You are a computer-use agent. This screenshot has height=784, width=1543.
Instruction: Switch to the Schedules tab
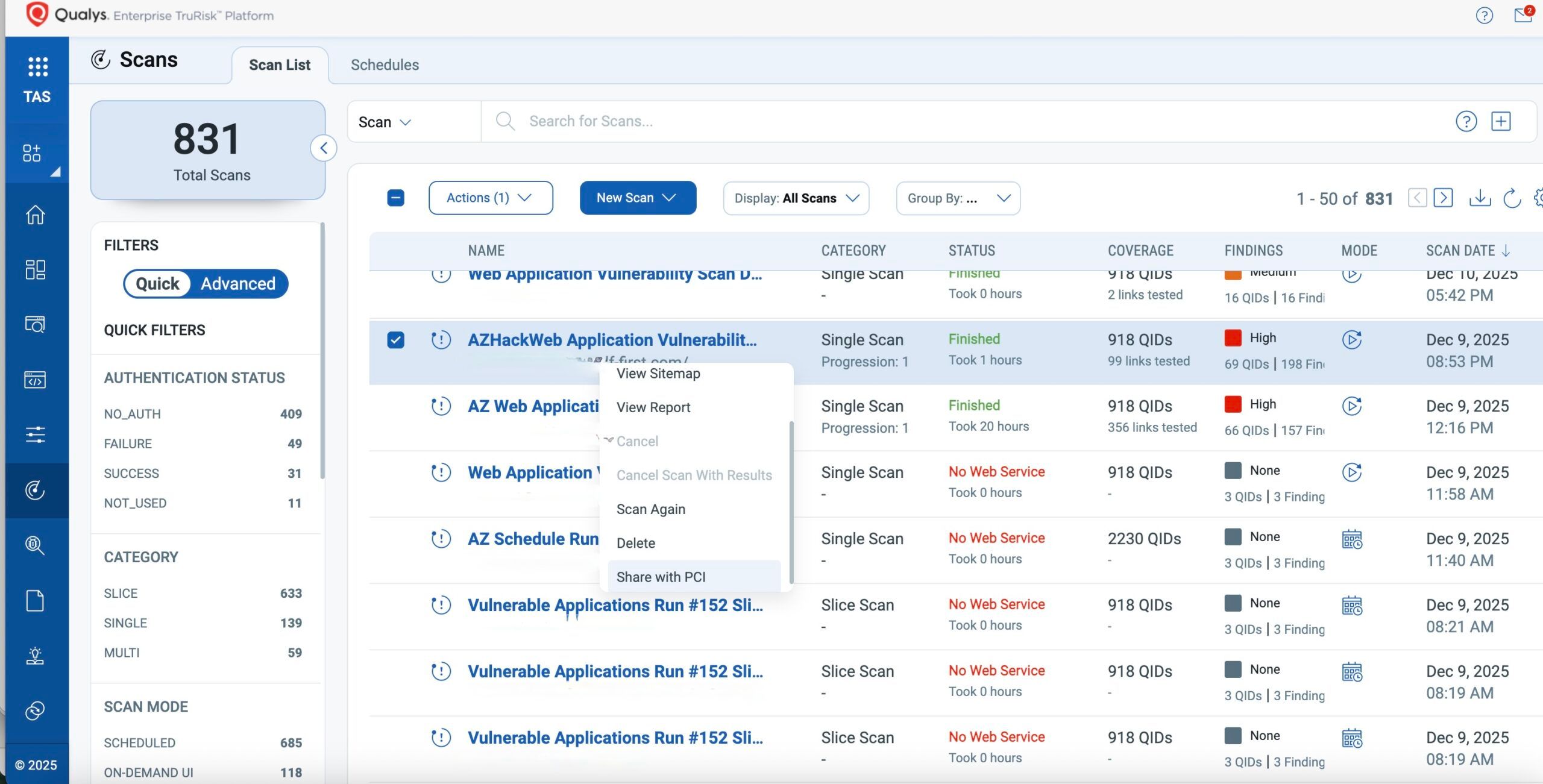click(x=385, y=65)
